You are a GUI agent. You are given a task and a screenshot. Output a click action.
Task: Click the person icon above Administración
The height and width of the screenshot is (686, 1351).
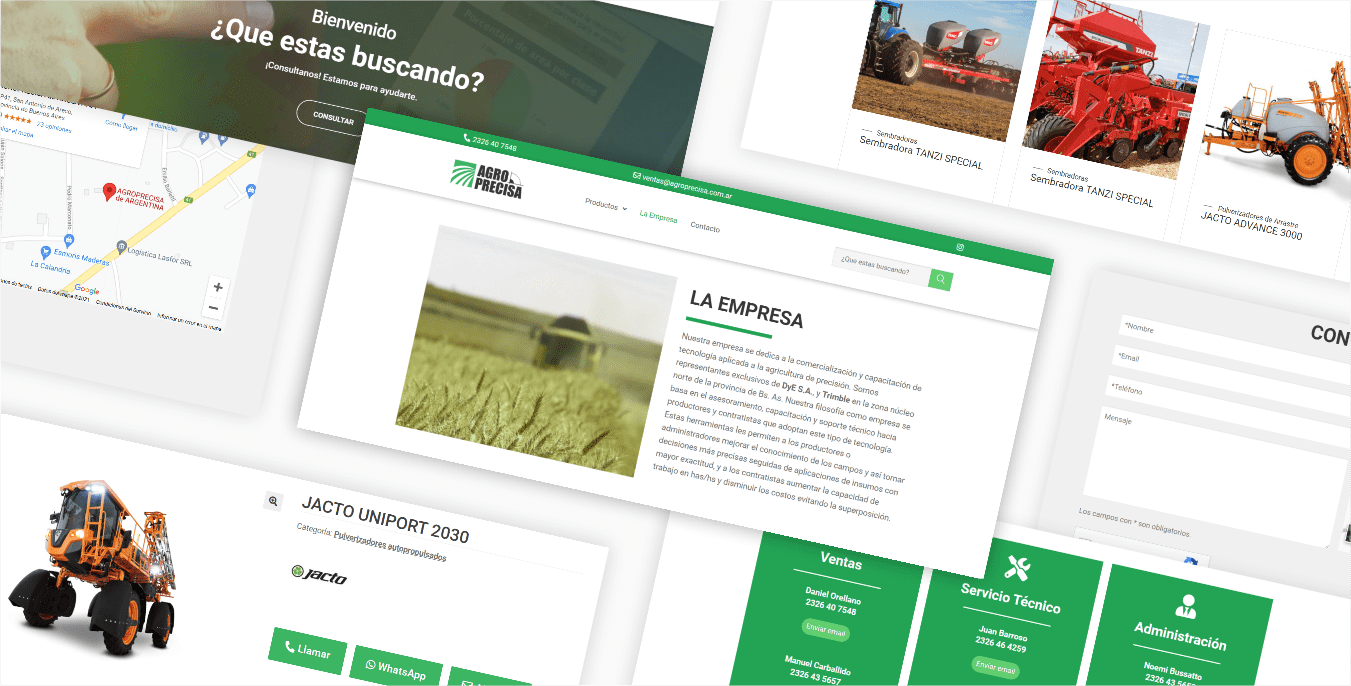pos(1186,605)
